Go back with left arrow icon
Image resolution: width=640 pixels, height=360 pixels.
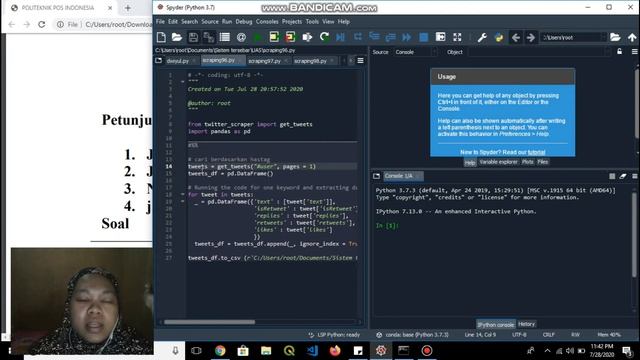516,37
